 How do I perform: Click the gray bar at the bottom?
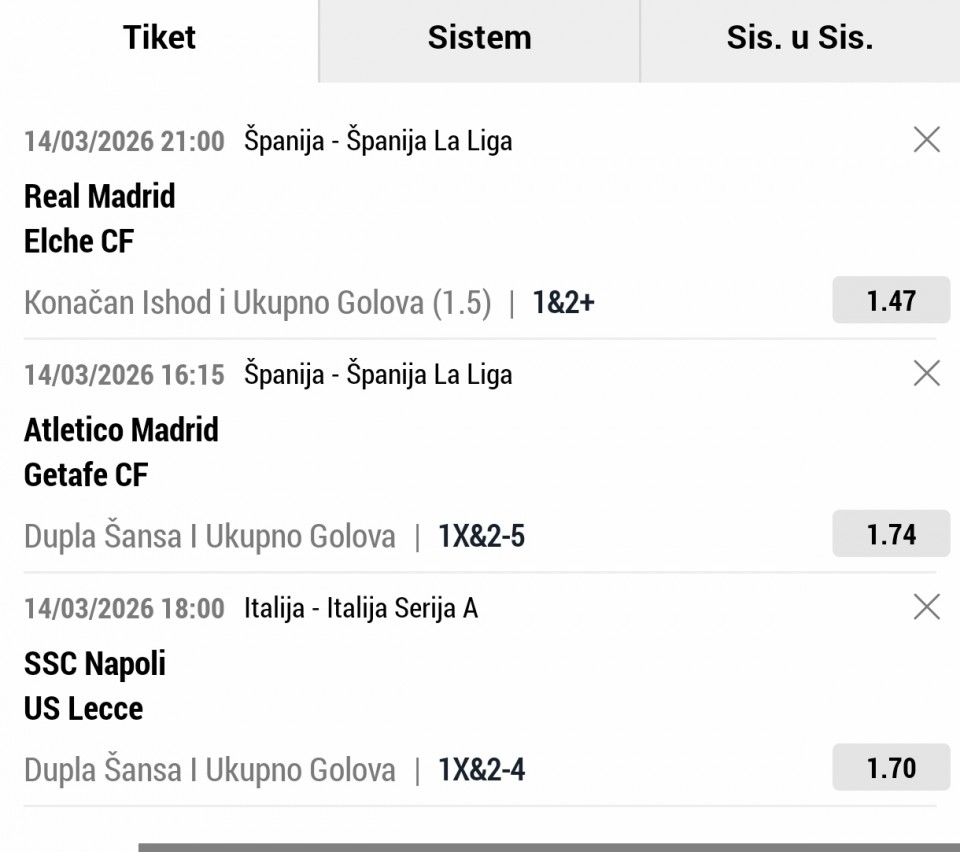549,847
